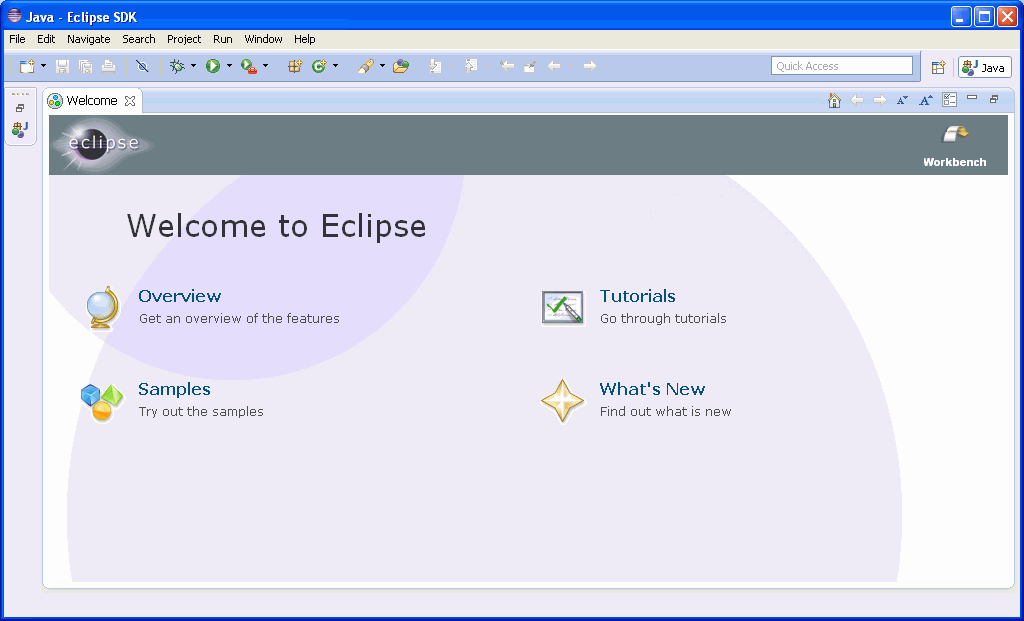Go to the Workbench
This screenshot has height=621, width=1024.
tap(955, 146)
